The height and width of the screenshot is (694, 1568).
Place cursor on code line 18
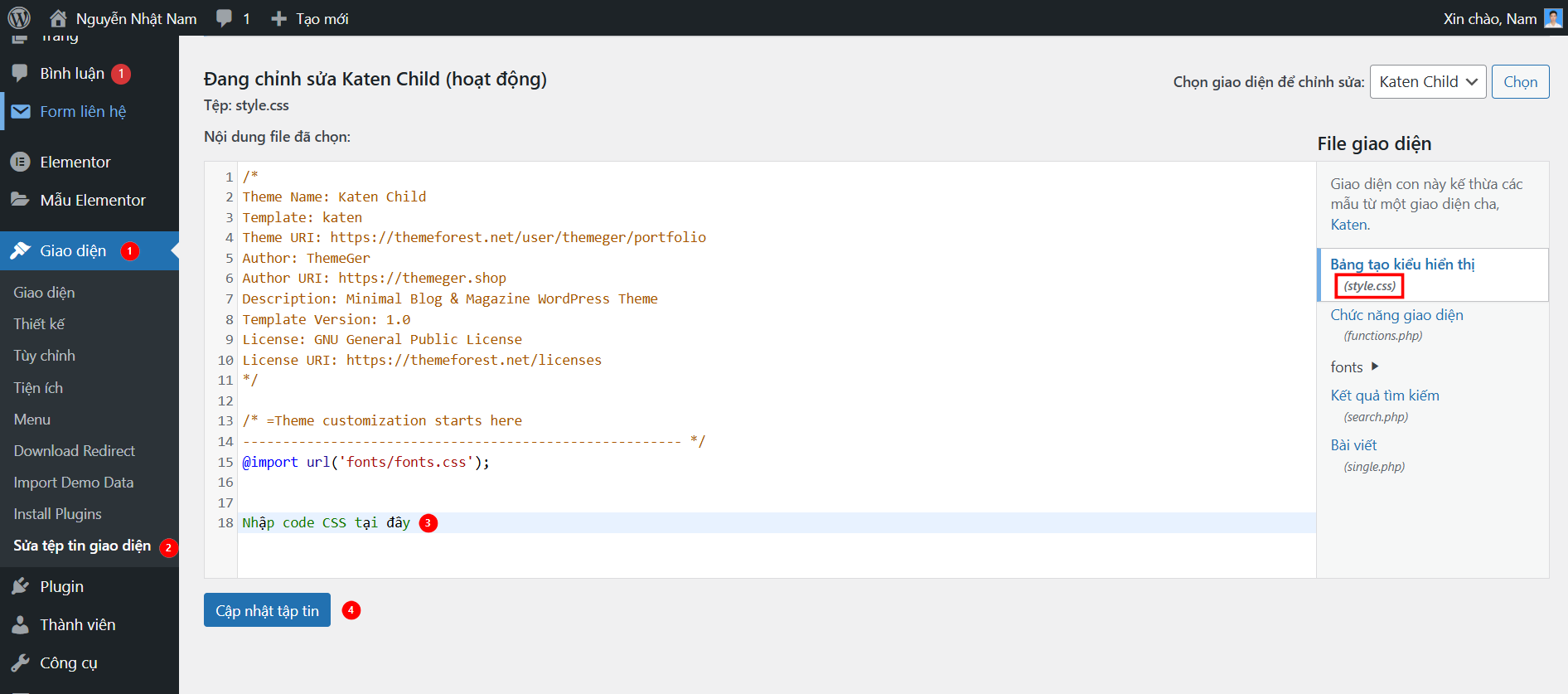[x=777, y=522]
